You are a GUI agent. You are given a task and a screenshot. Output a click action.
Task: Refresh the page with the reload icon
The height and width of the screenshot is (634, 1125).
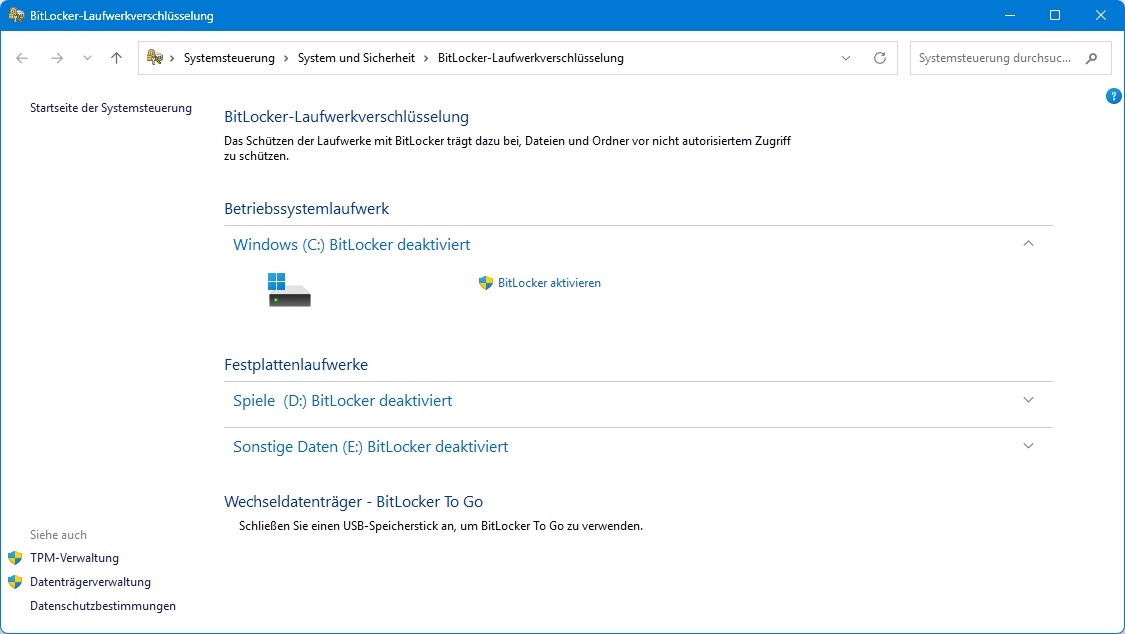pos(880,58)
